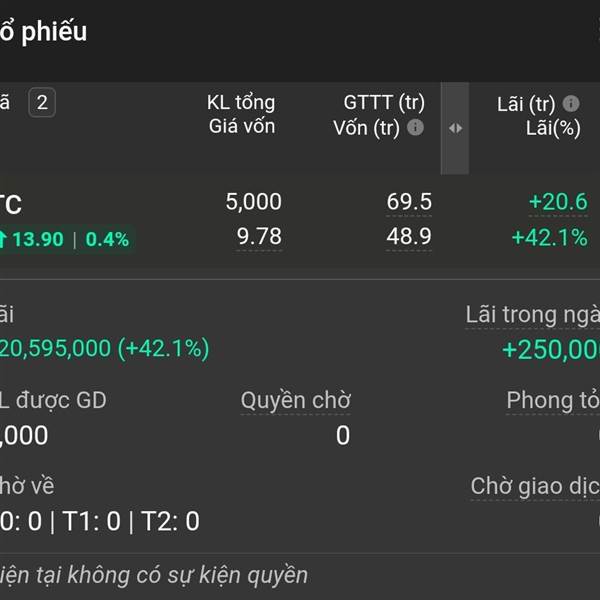The image size is (600, 600).
Task: Sort by KL tổng column header
Action: point(241,103)
